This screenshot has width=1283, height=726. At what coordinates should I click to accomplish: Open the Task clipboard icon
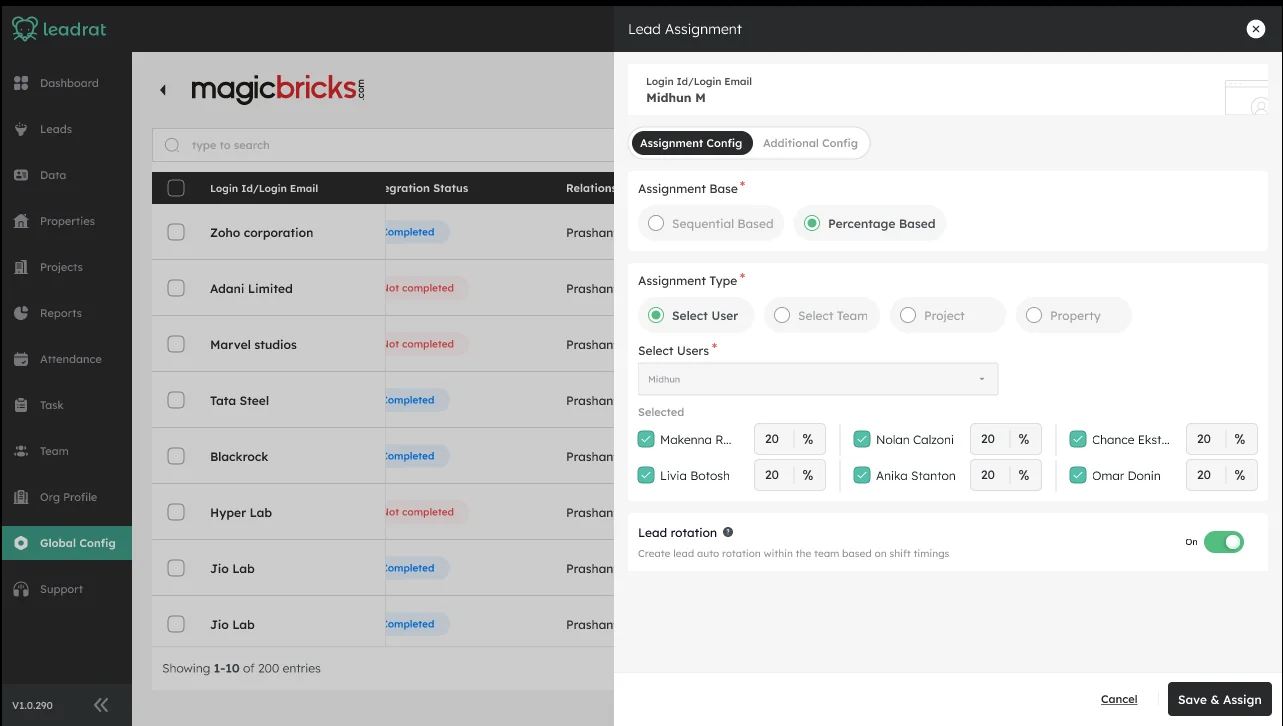pyautogui.click(x=21, y=405)
